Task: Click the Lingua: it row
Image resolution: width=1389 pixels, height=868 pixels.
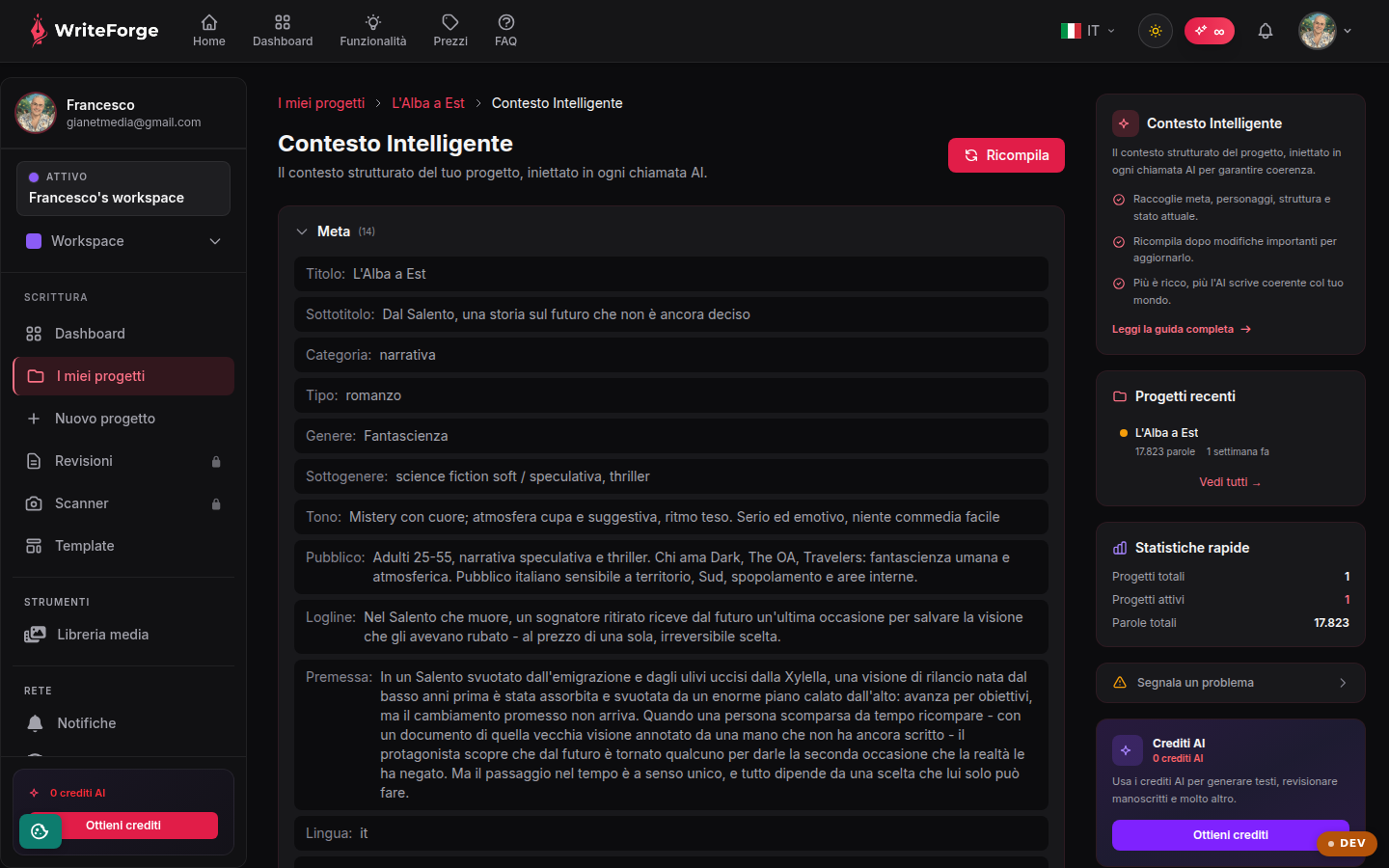Action: pos(671,833)
